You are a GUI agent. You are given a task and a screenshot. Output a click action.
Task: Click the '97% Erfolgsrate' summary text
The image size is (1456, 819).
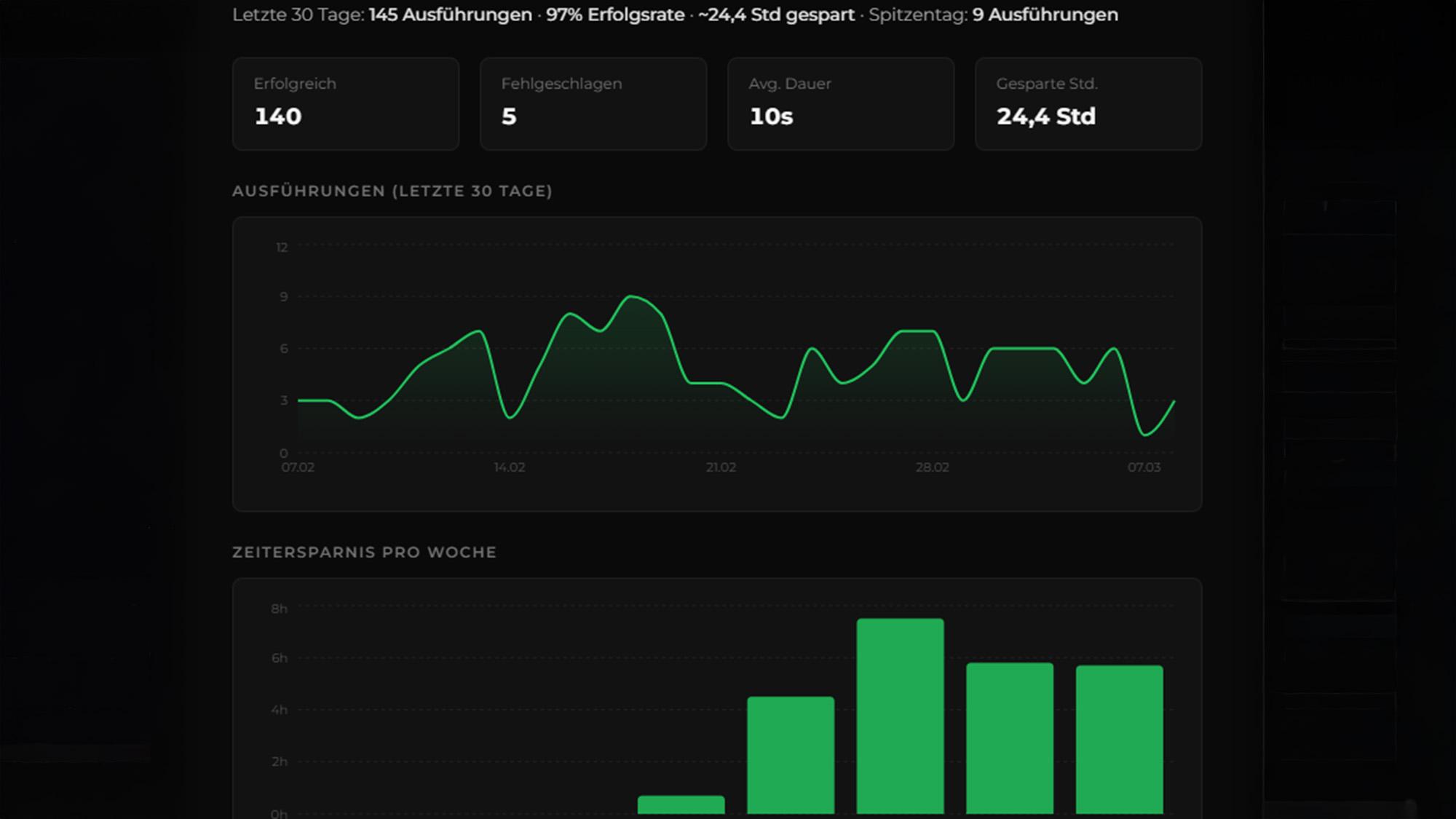point(614,15)
